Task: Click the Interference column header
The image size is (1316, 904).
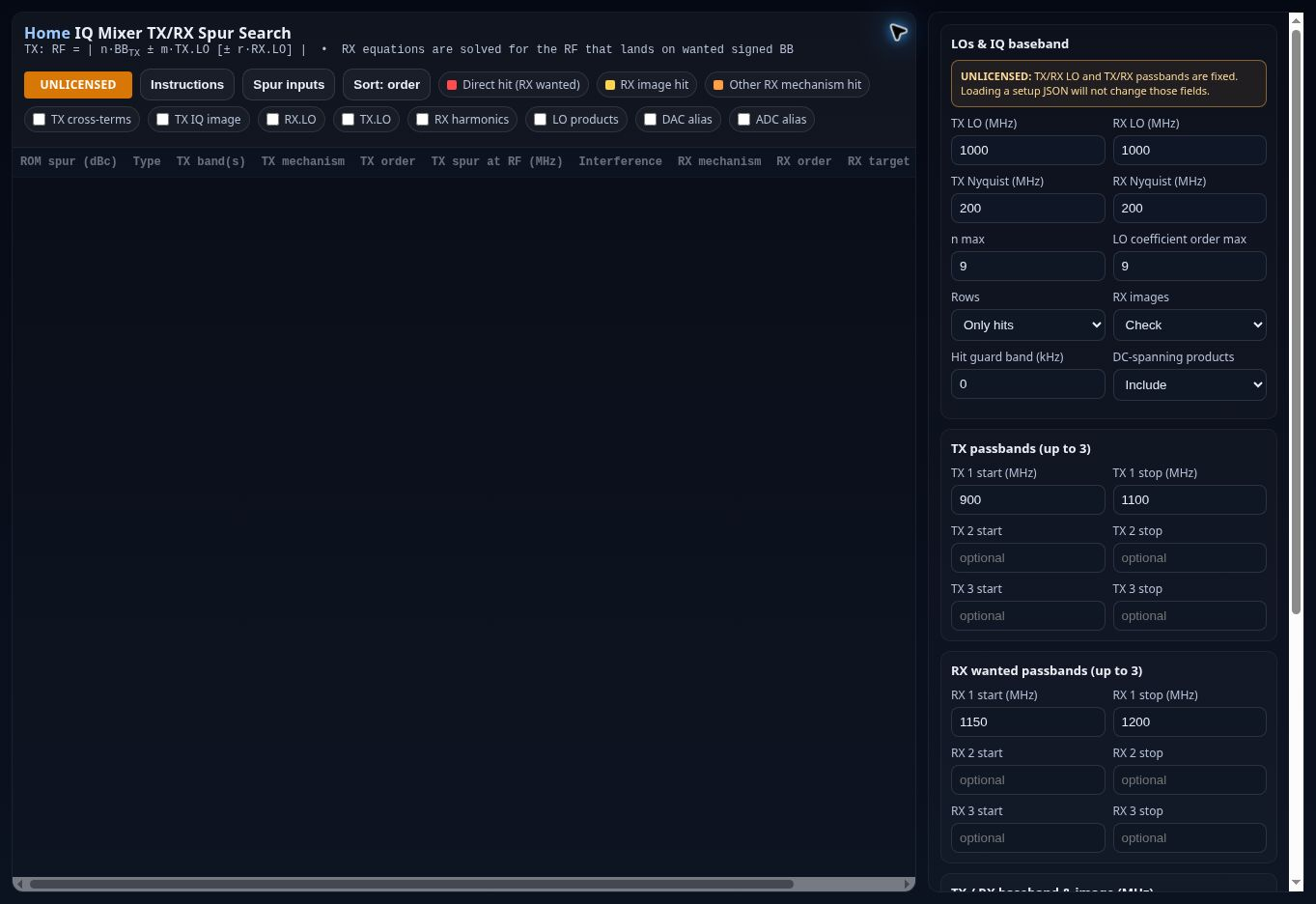Action: [621, 161]
